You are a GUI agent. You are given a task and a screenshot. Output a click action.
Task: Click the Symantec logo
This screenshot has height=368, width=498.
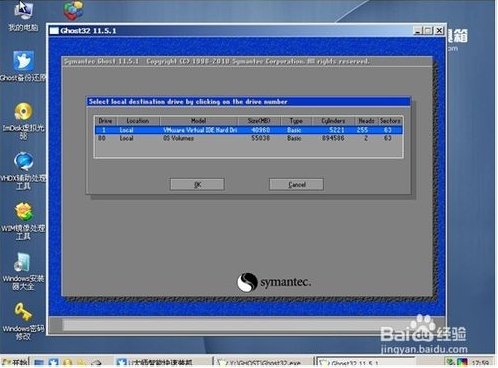(x=274, y=282)
